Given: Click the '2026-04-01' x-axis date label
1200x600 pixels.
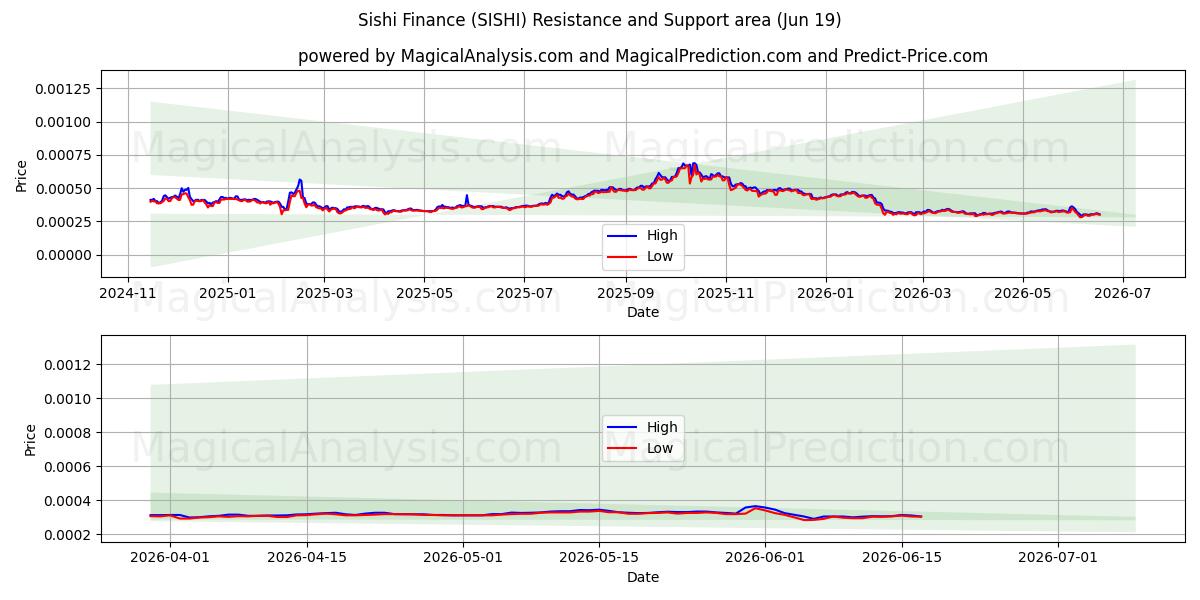Looking at the screenshot, I should point(170,559).
